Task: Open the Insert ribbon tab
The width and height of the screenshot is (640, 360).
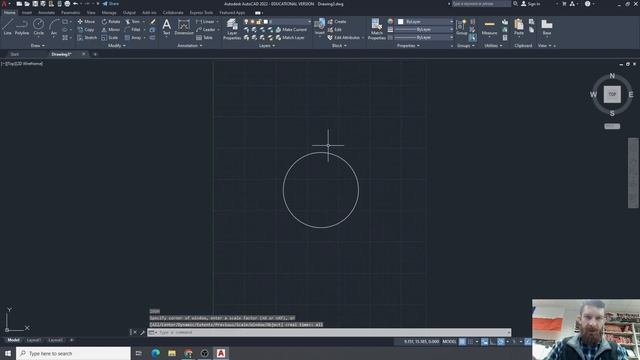Action: point(27,13)
